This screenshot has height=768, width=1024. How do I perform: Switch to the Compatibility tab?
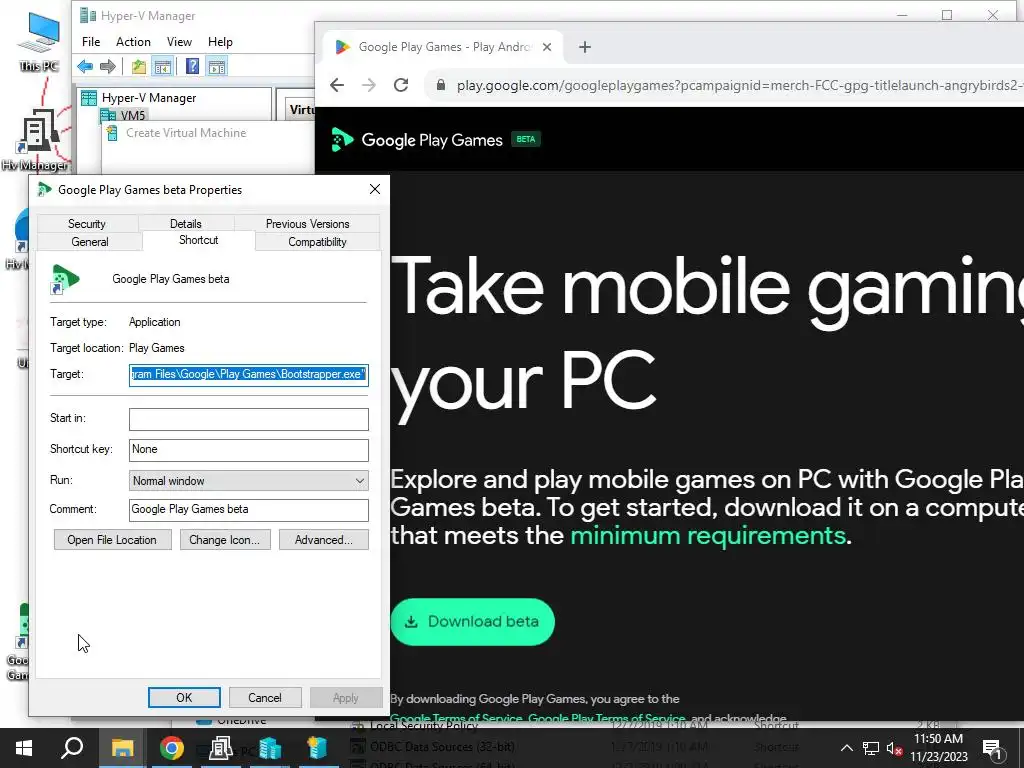pos(317,242)
